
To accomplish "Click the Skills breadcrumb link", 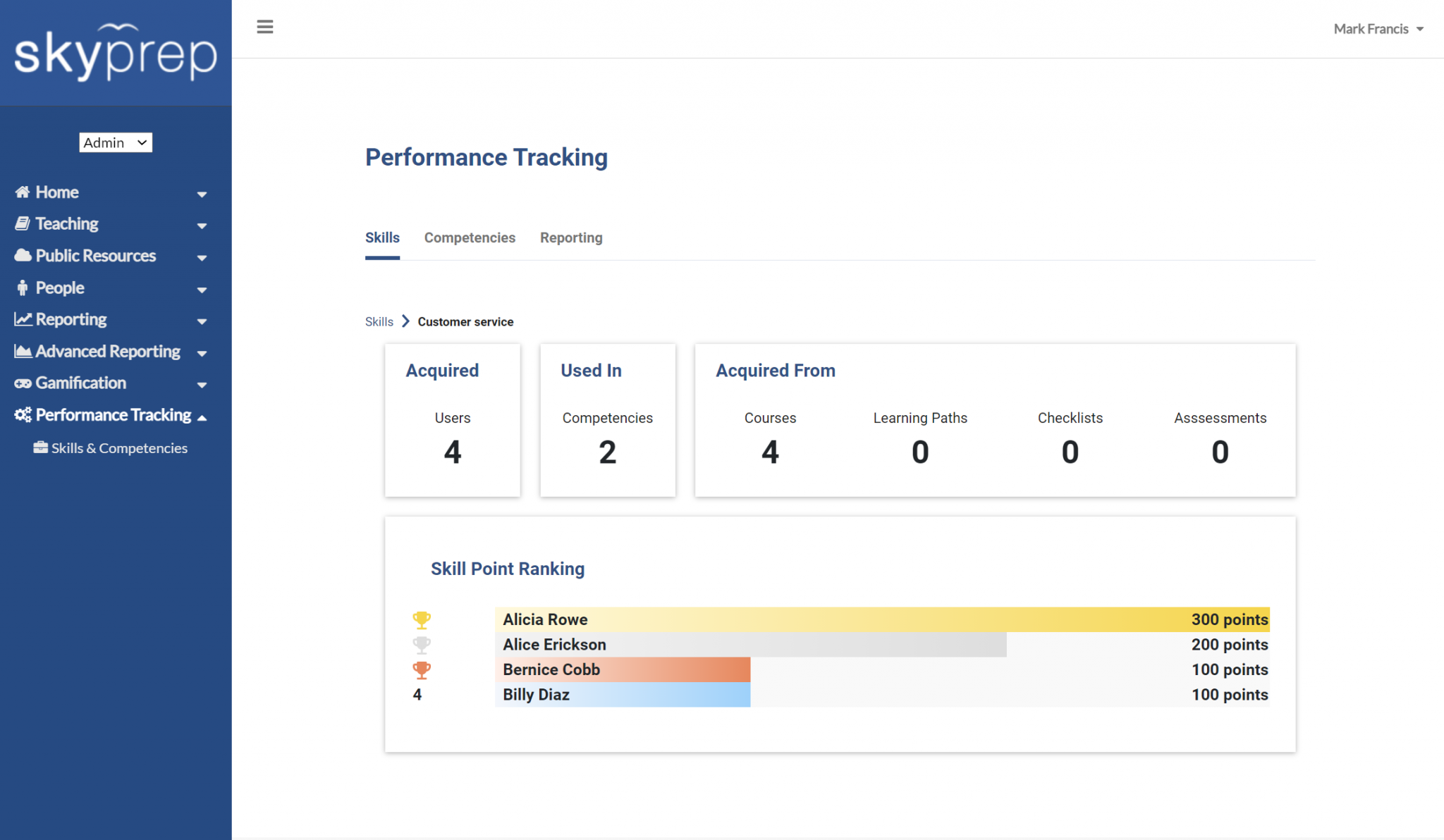I will (x=378, y=321).
